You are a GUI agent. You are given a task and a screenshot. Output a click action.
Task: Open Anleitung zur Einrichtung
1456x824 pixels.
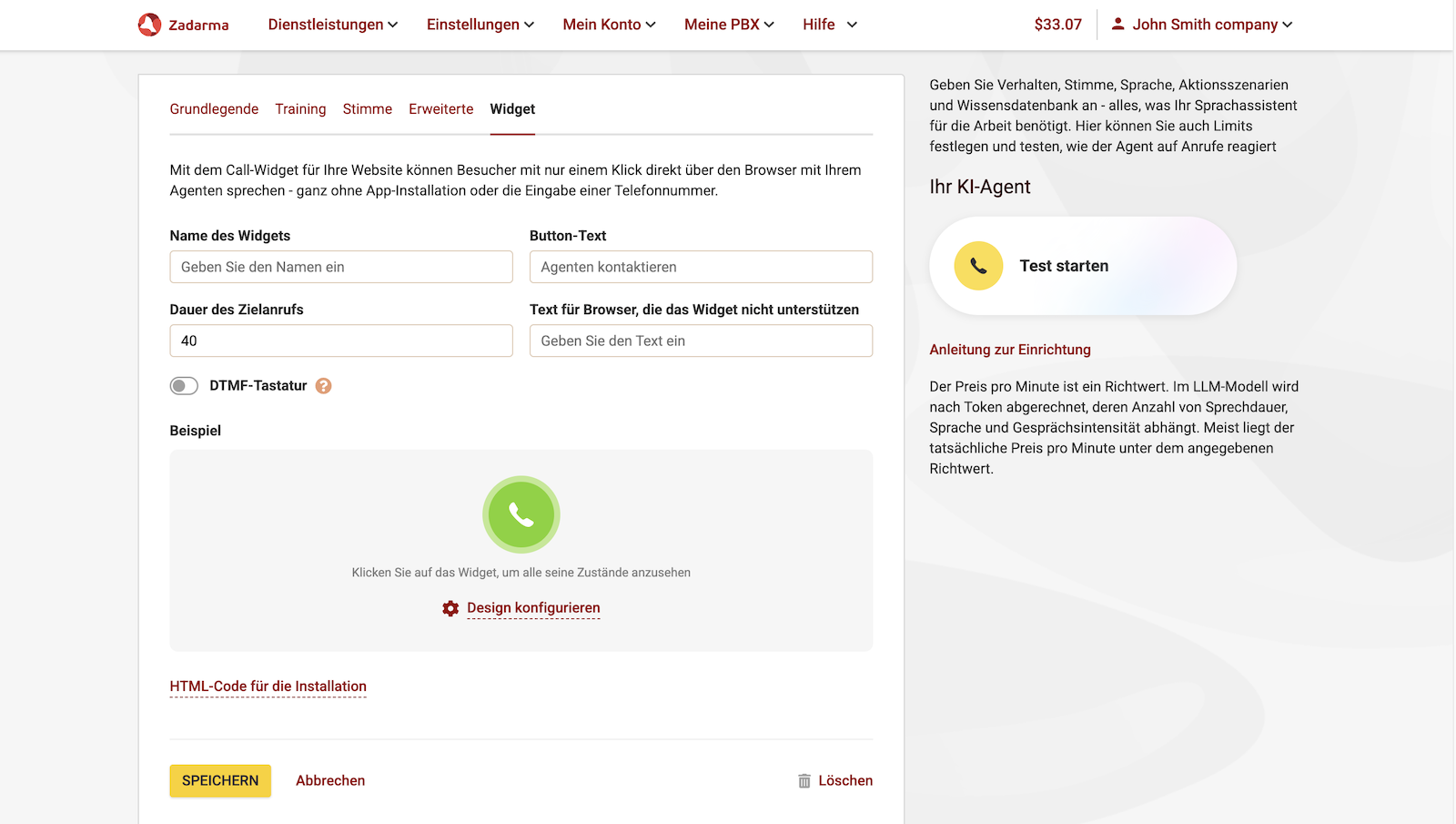tap(1010, 349)
